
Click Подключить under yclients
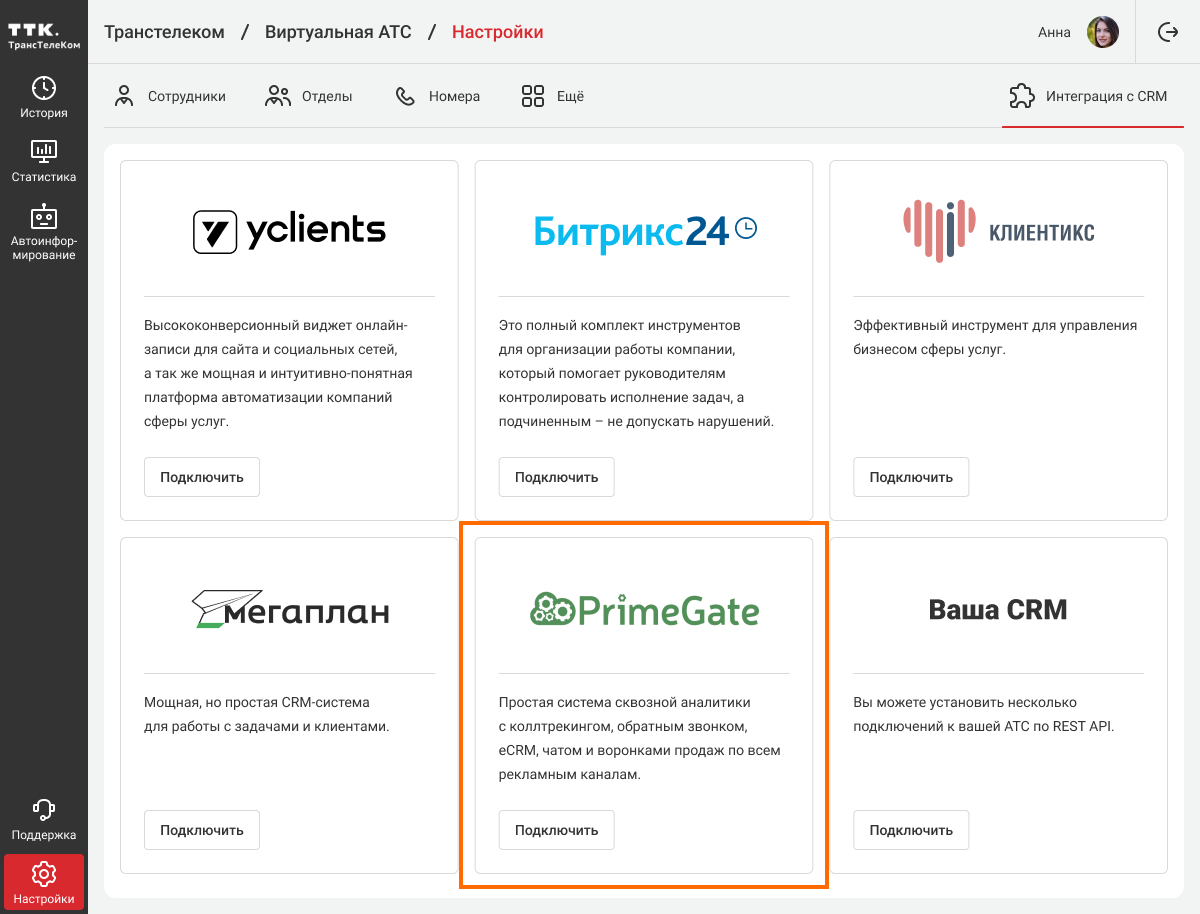click(x=202, y=477)
